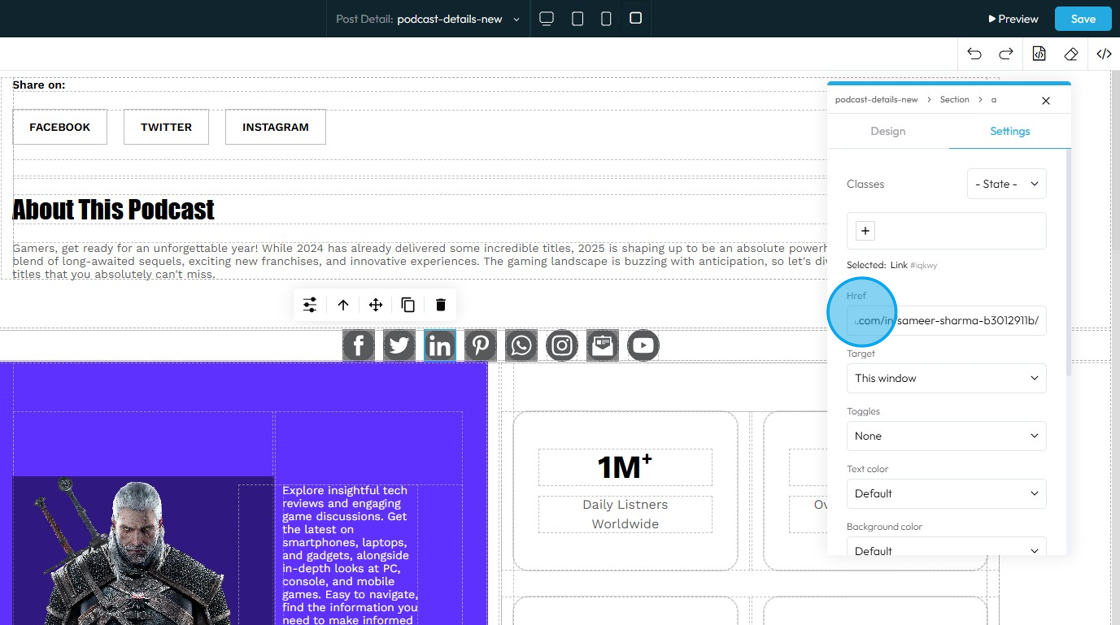The width and height of the screenshot is (1120, 625).
Task: Open element settings sliders icon
Action: [x=309, y=305]
